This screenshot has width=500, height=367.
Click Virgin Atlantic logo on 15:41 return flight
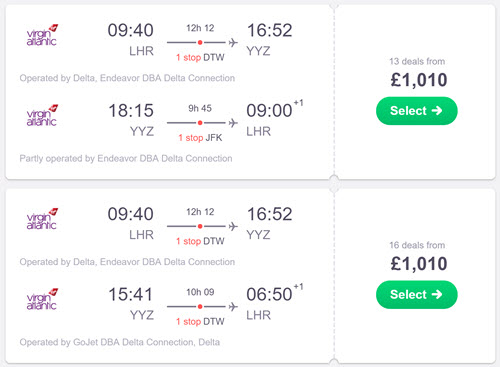(42, 299)
